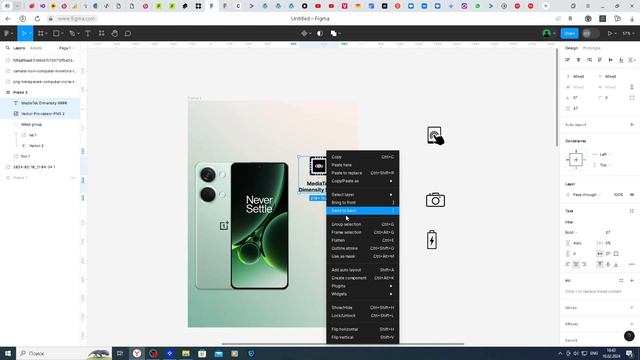Click the mask contrast icon in toolbar
Viewport: 640px width, 360px height.
coord(320,33)
